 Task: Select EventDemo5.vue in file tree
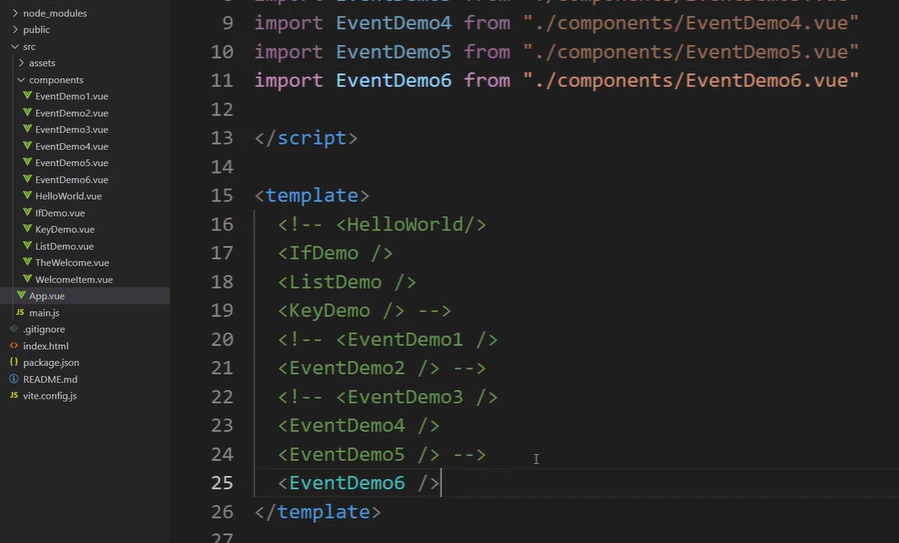72,163
